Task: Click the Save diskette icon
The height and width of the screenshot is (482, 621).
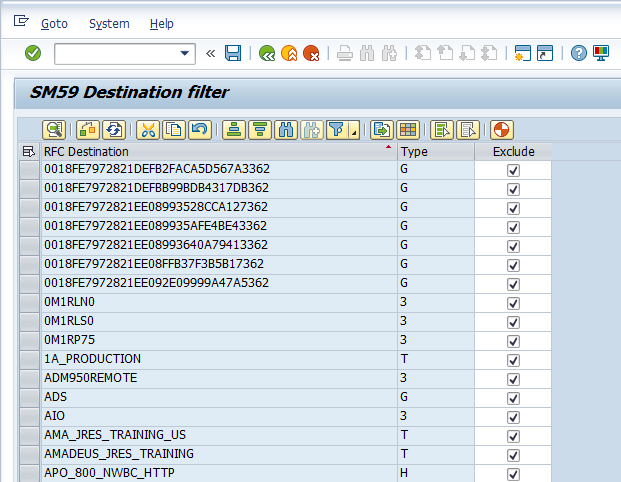Action: [x=233, y=53]
